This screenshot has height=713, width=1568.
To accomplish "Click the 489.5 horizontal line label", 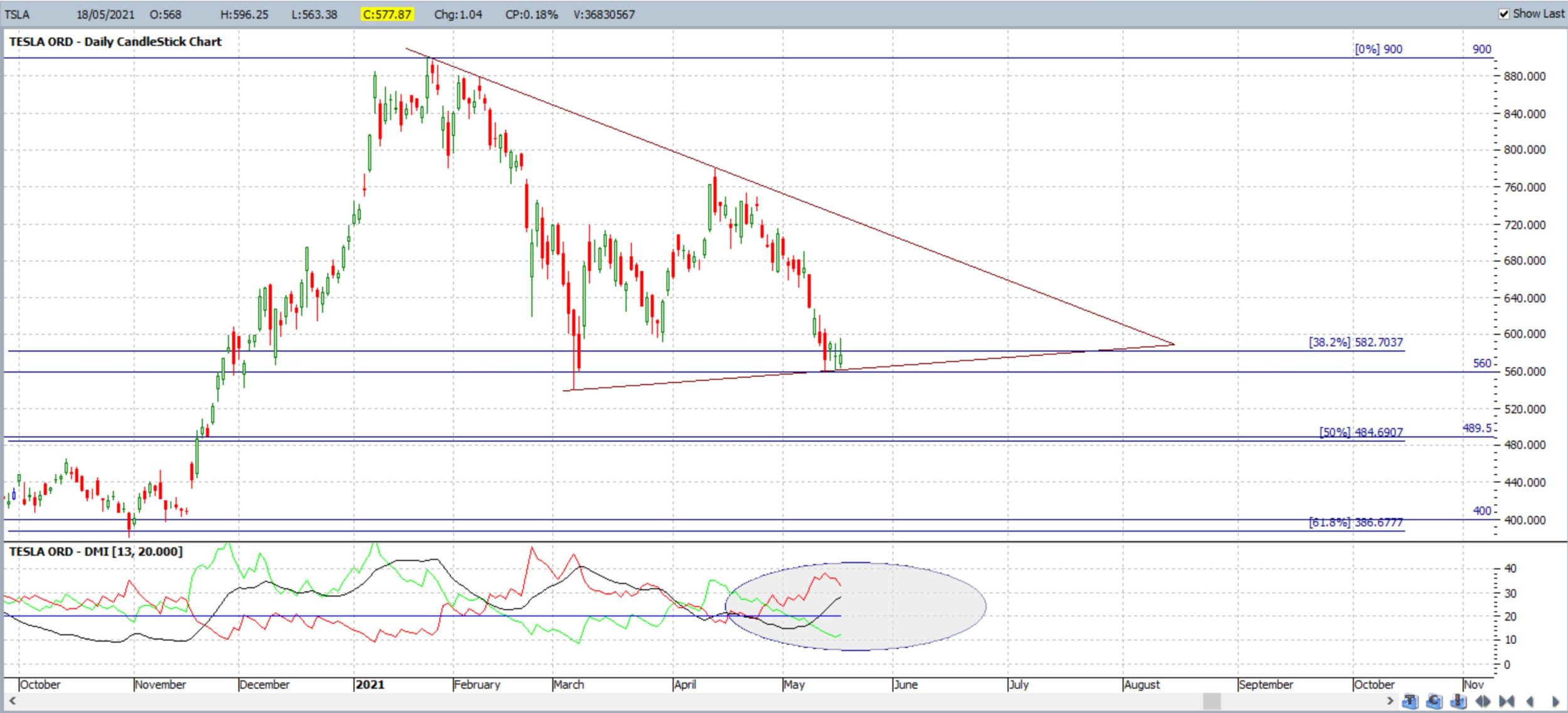I will [x=1477, y=428].
